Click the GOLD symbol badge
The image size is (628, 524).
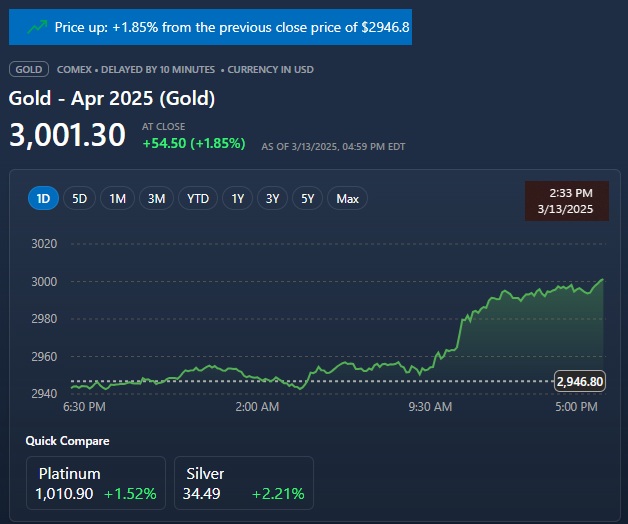[x=28, y=69]
